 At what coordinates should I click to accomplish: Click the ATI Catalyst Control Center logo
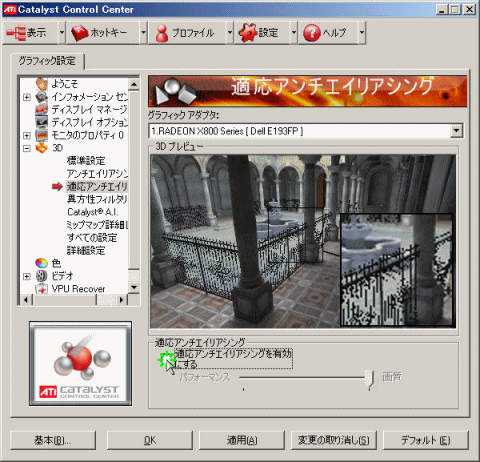(80, 363)
